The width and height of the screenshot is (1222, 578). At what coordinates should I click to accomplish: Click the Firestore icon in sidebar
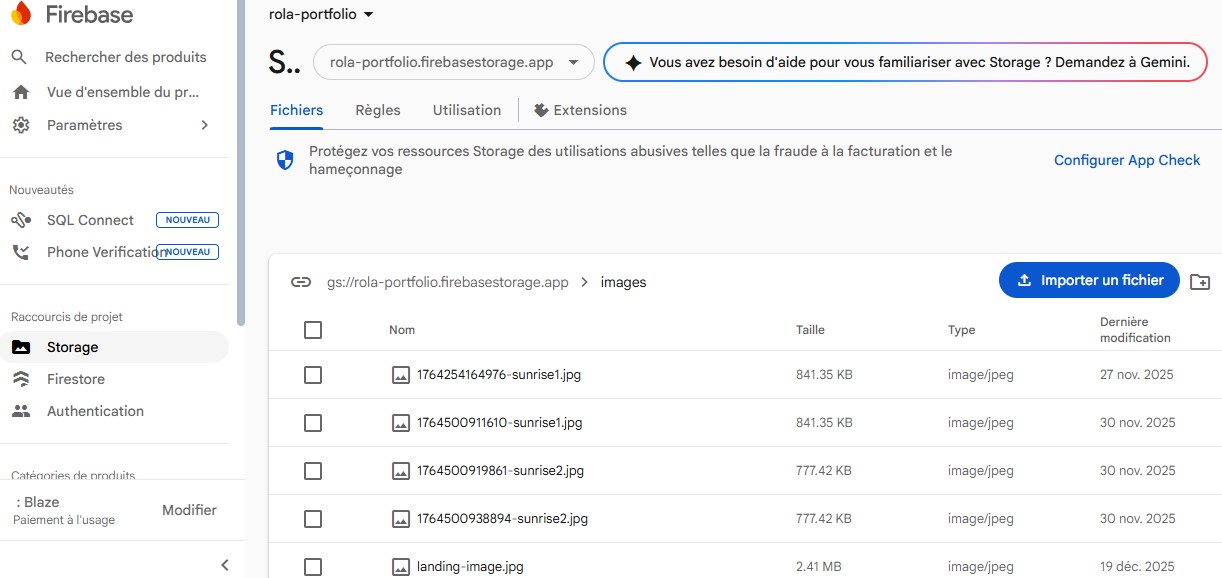click(x=20, y=379)
